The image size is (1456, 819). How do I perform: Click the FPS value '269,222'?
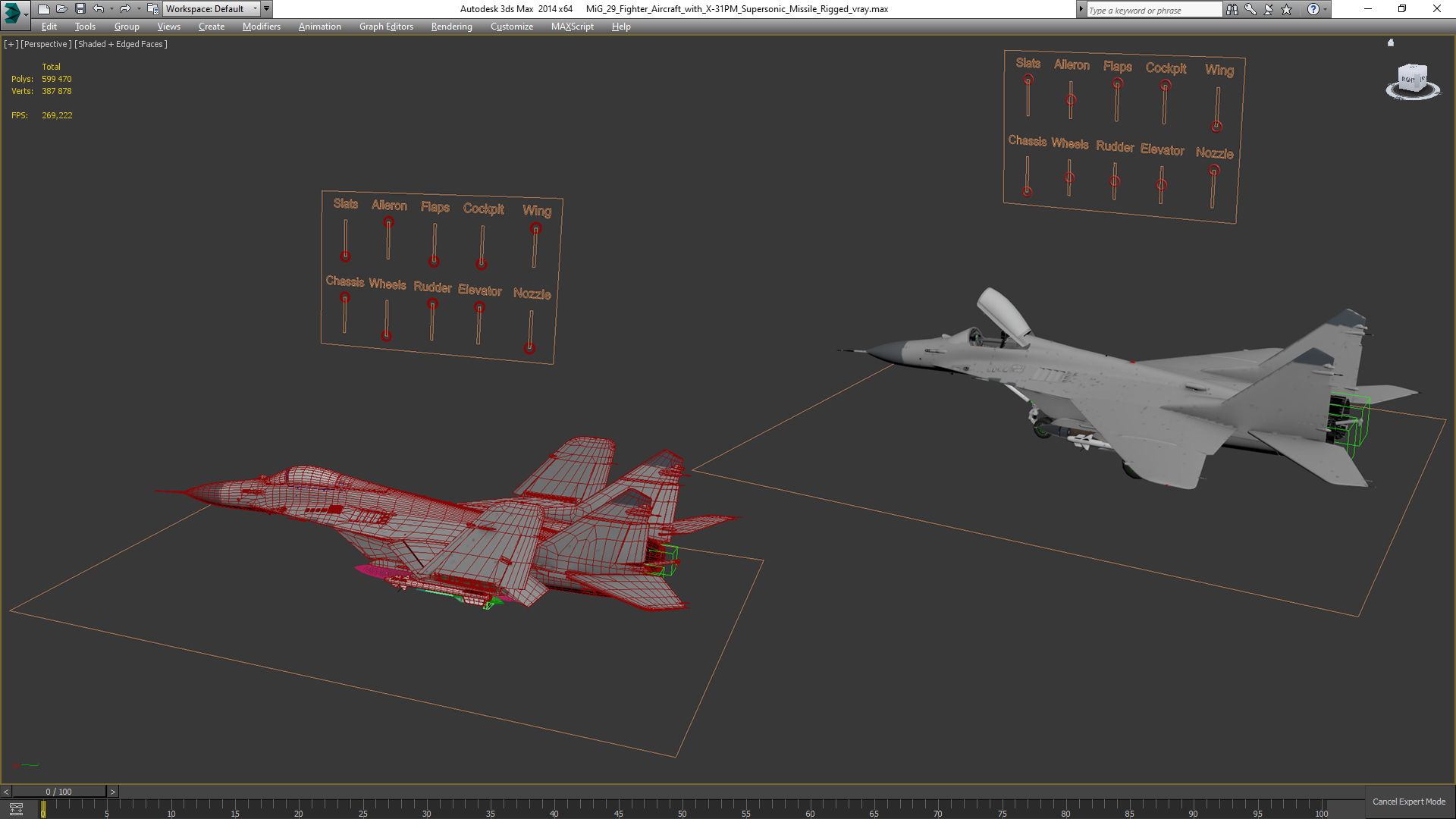coord(57,115)
